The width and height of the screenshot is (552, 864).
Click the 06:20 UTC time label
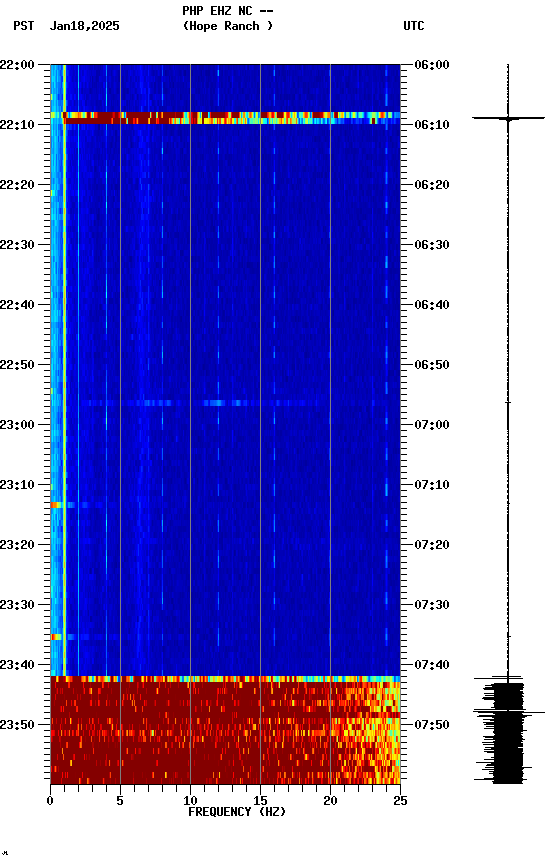432,185
